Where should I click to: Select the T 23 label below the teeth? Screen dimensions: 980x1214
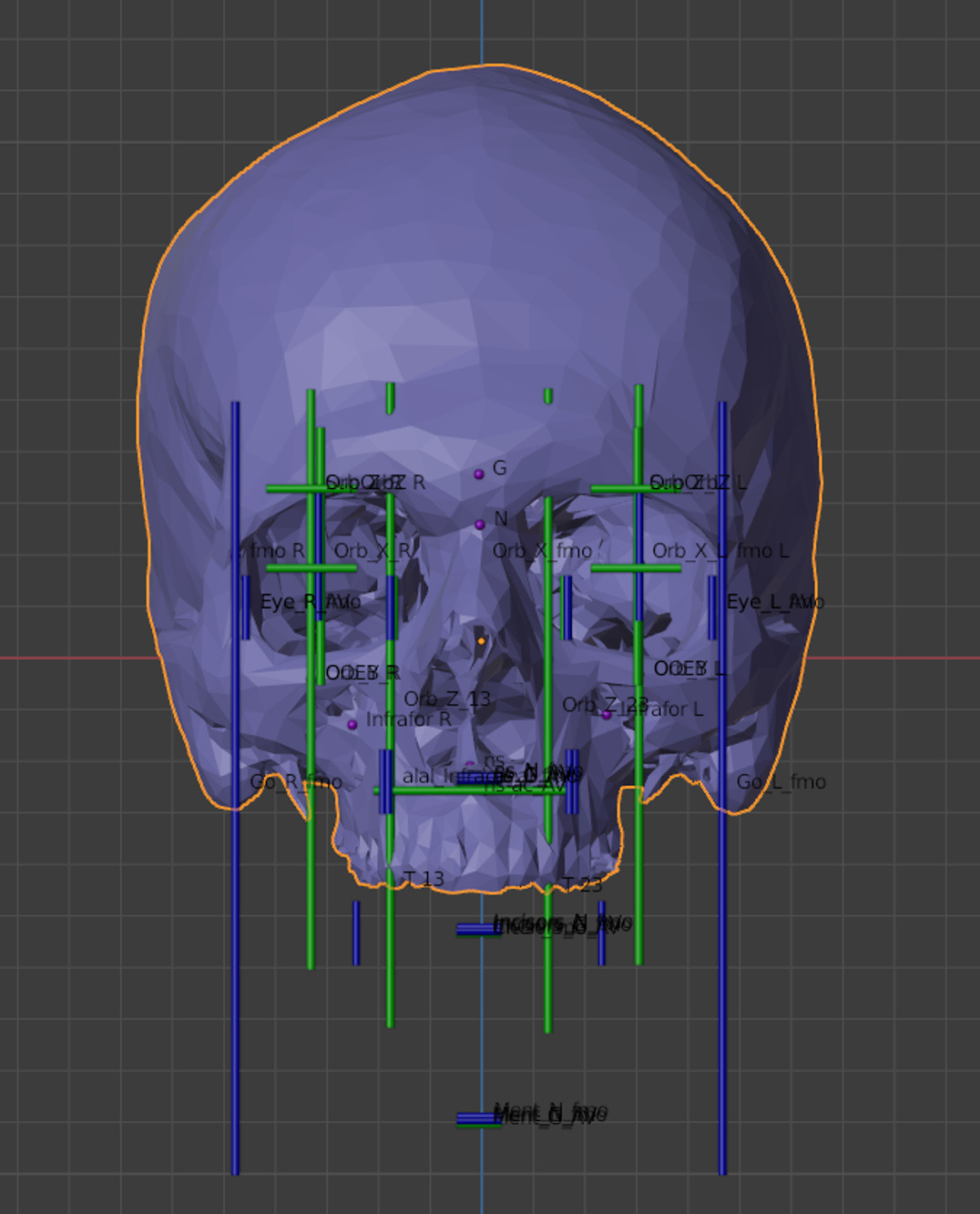[x=582, y=884]
